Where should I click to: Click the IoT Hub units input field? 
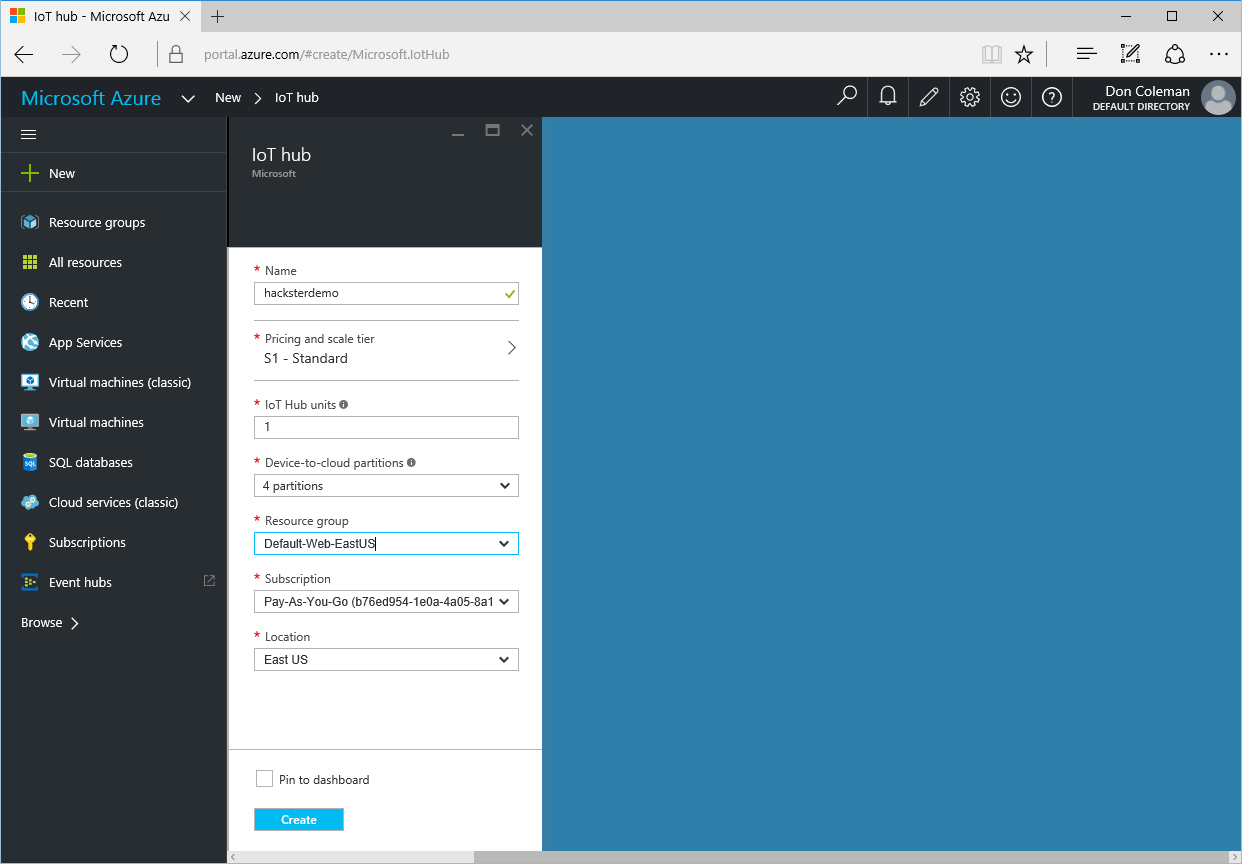coord(386,427)
